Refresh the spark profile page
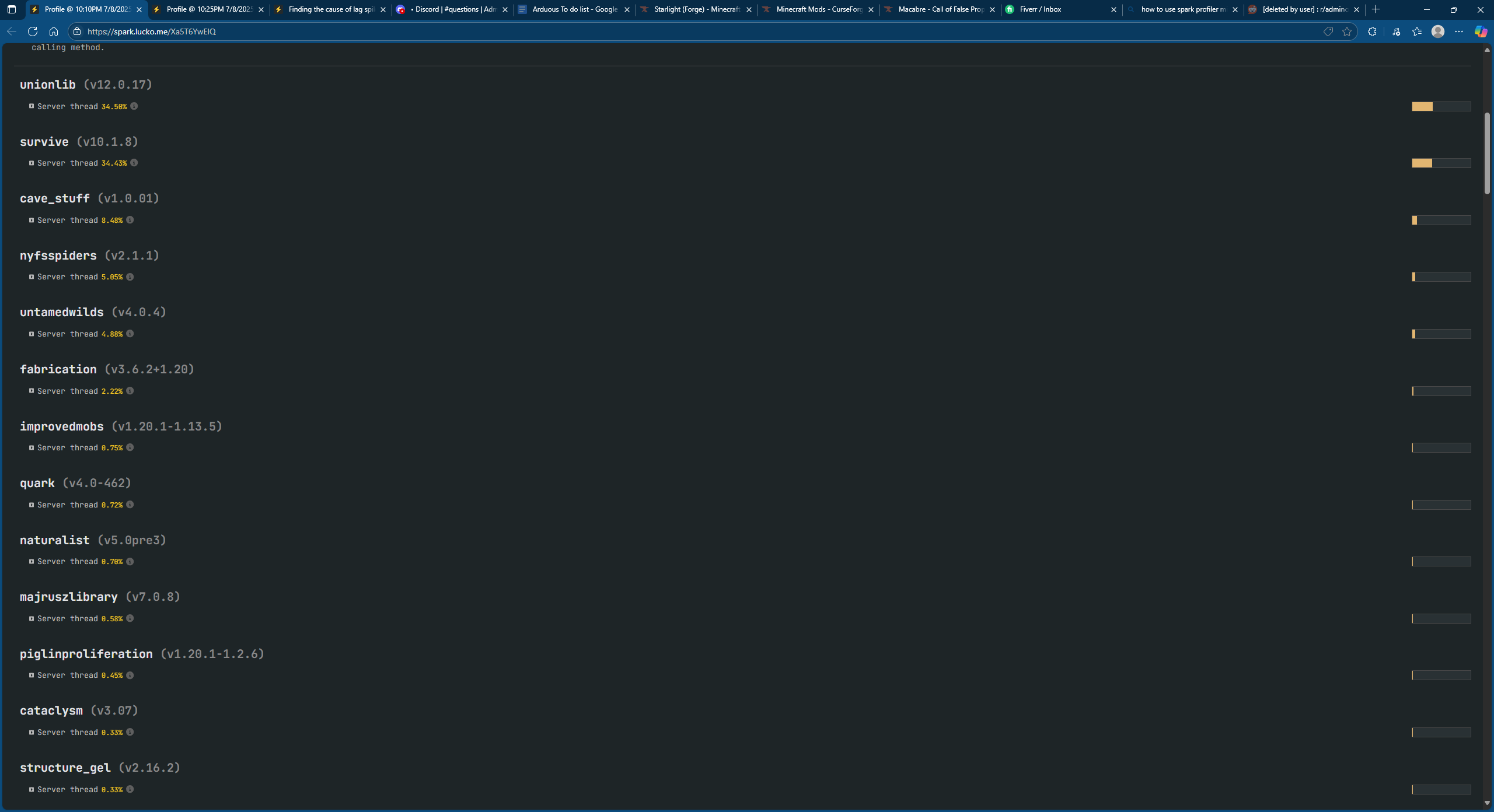1494x812 pixels. tap(33, 32)
